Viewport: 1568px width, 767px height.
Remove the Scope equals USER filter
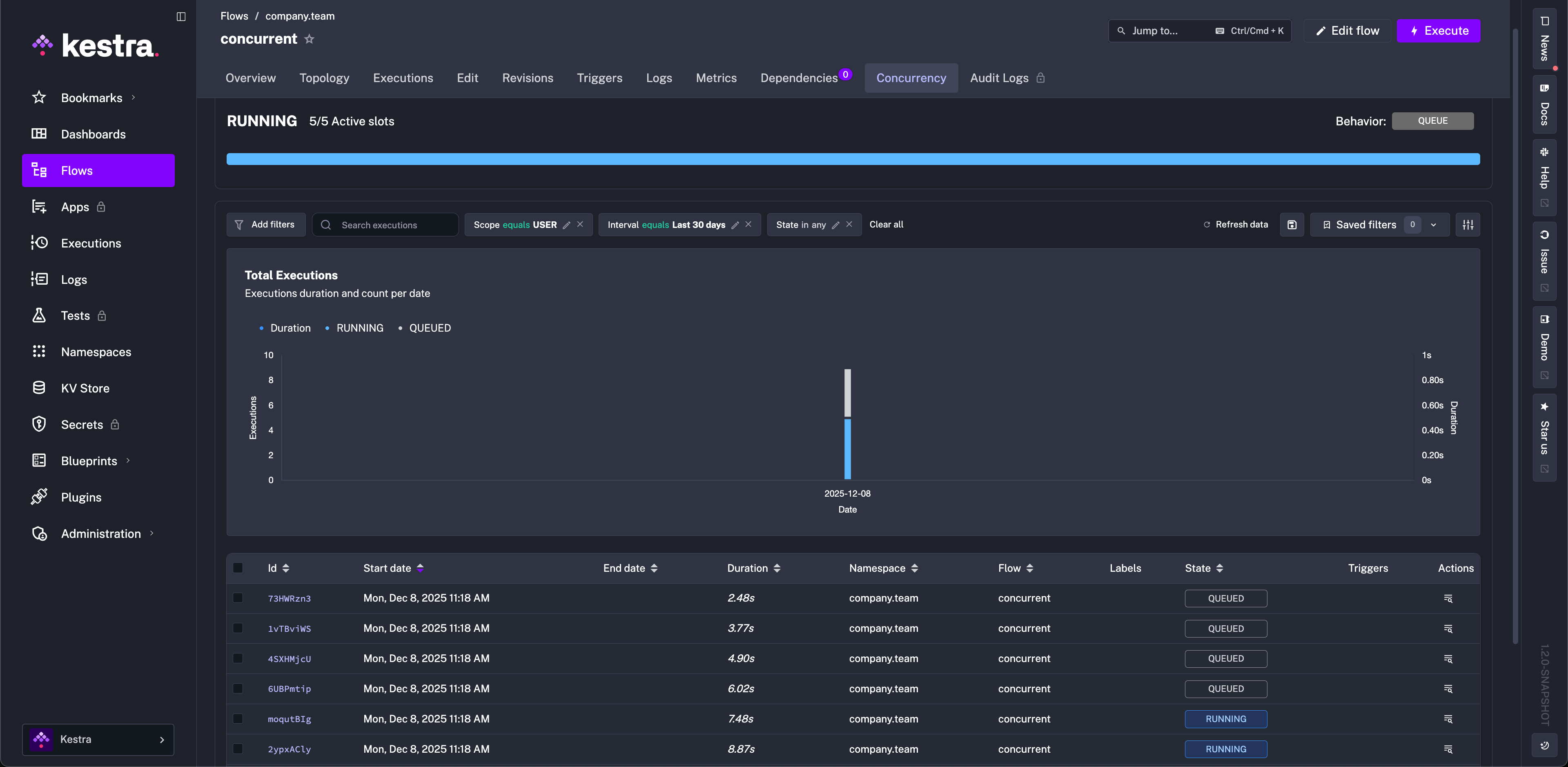(x=580, y=225)
